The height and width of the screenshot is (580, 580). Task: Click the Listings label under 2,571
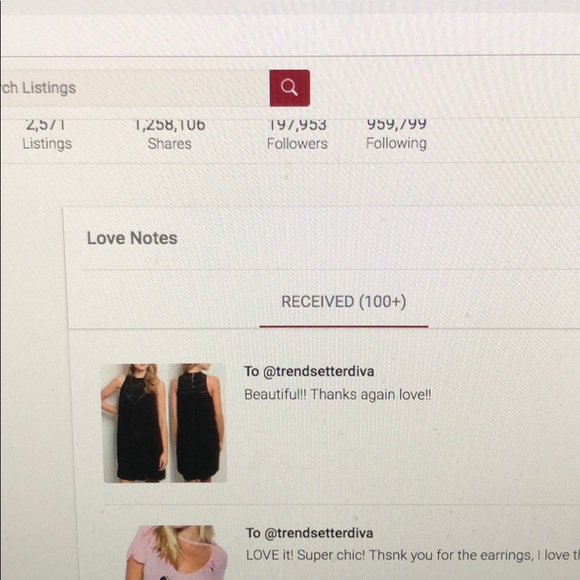tap(47, 144)
